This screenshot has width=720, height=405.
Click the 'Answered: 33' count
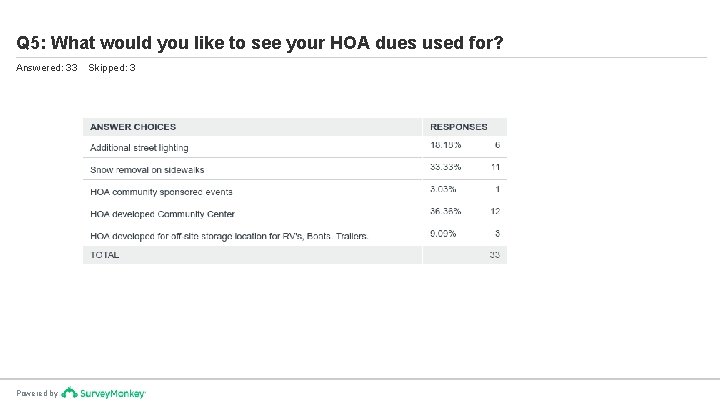[x=46, y=68]
